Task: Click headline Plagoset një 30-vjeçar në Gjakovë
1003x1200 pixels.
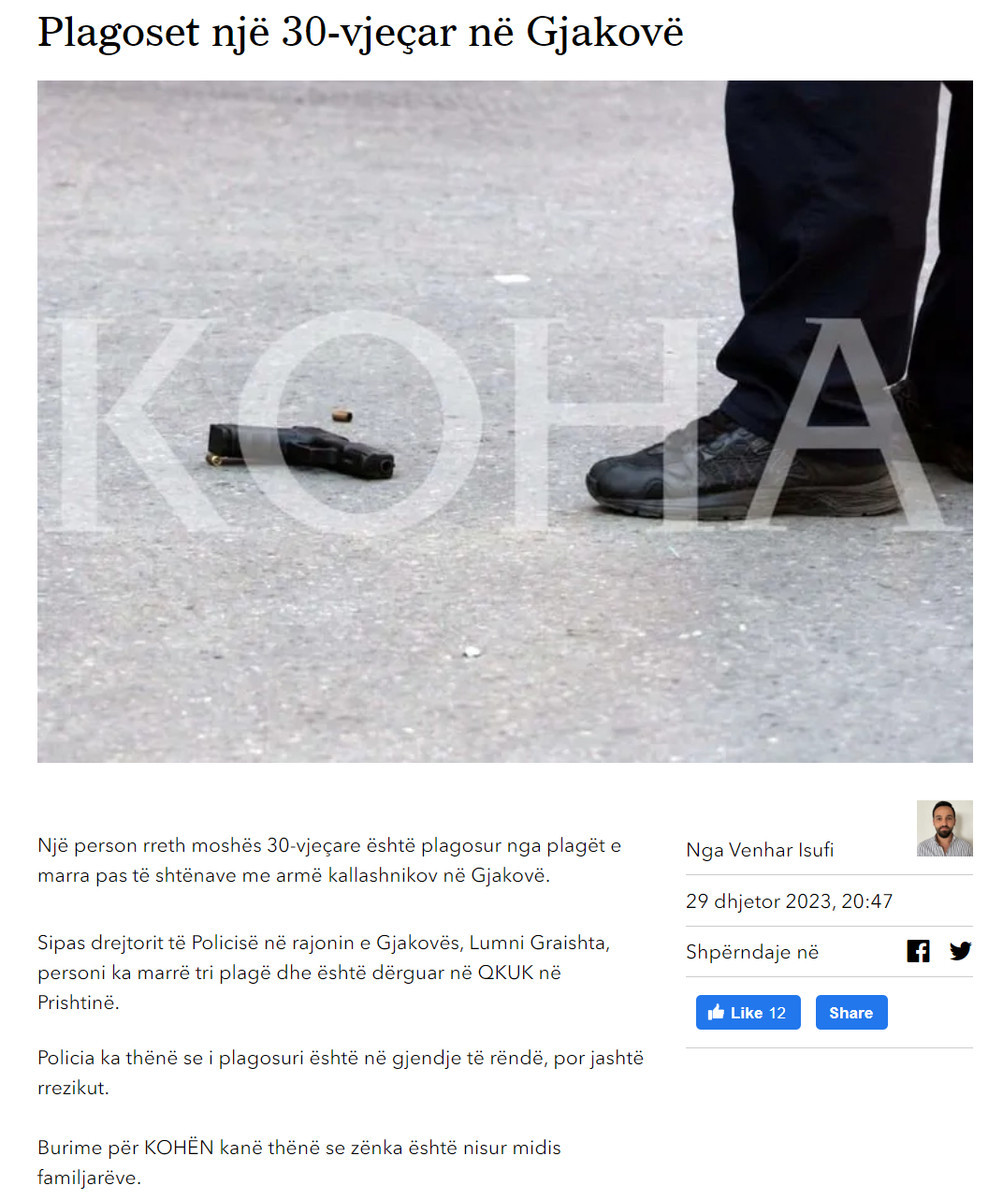Action: coord(361,33)
